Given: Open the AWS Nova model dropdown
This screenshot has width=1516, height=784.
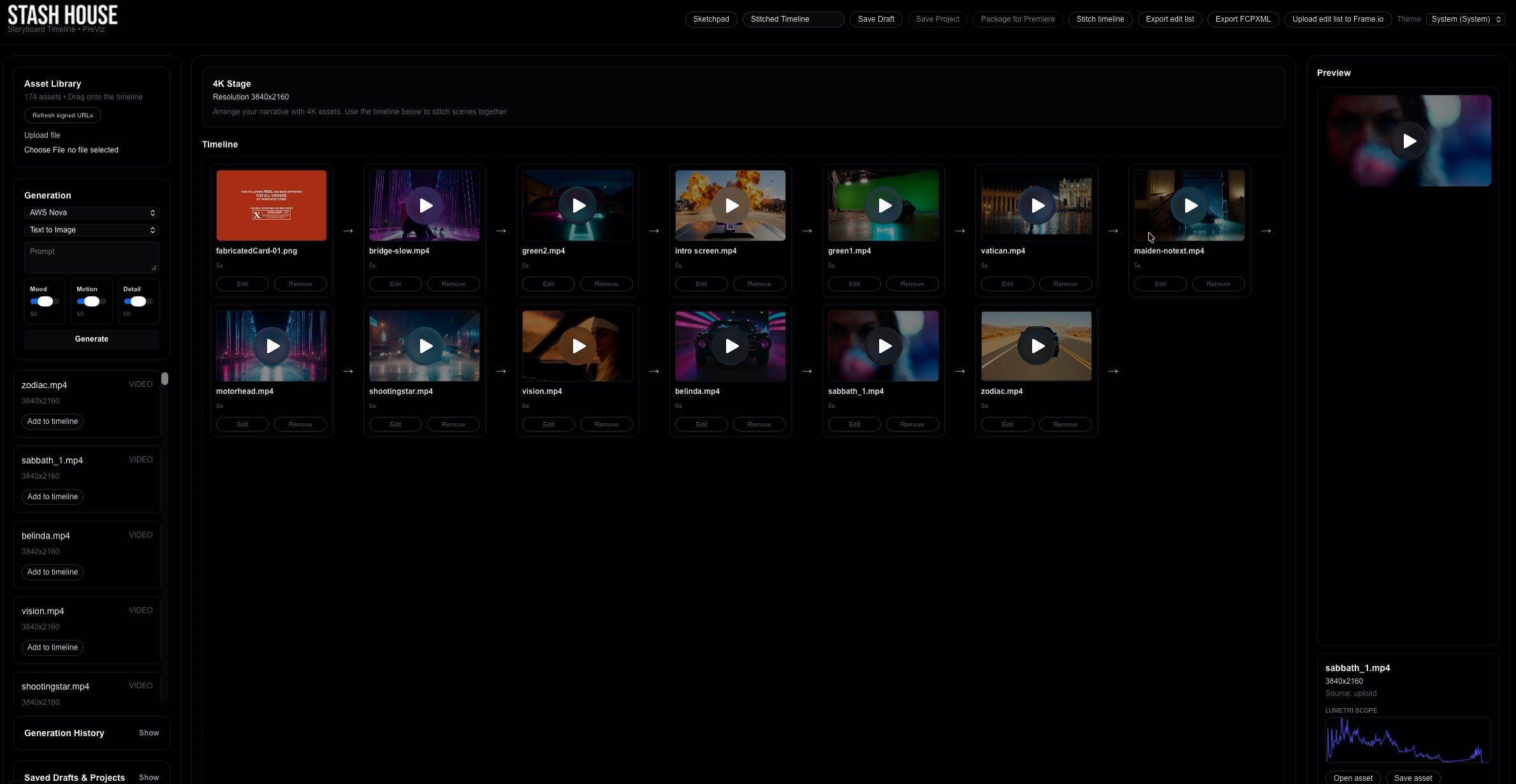Looking at the screenshot, I should tap(91, 212).
